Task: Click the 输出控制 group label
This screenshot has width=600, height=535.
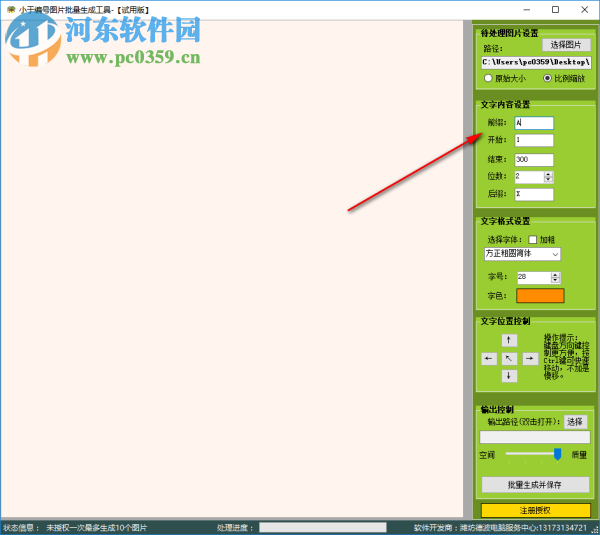Action: pyautogui.click(x=497, y=409)
